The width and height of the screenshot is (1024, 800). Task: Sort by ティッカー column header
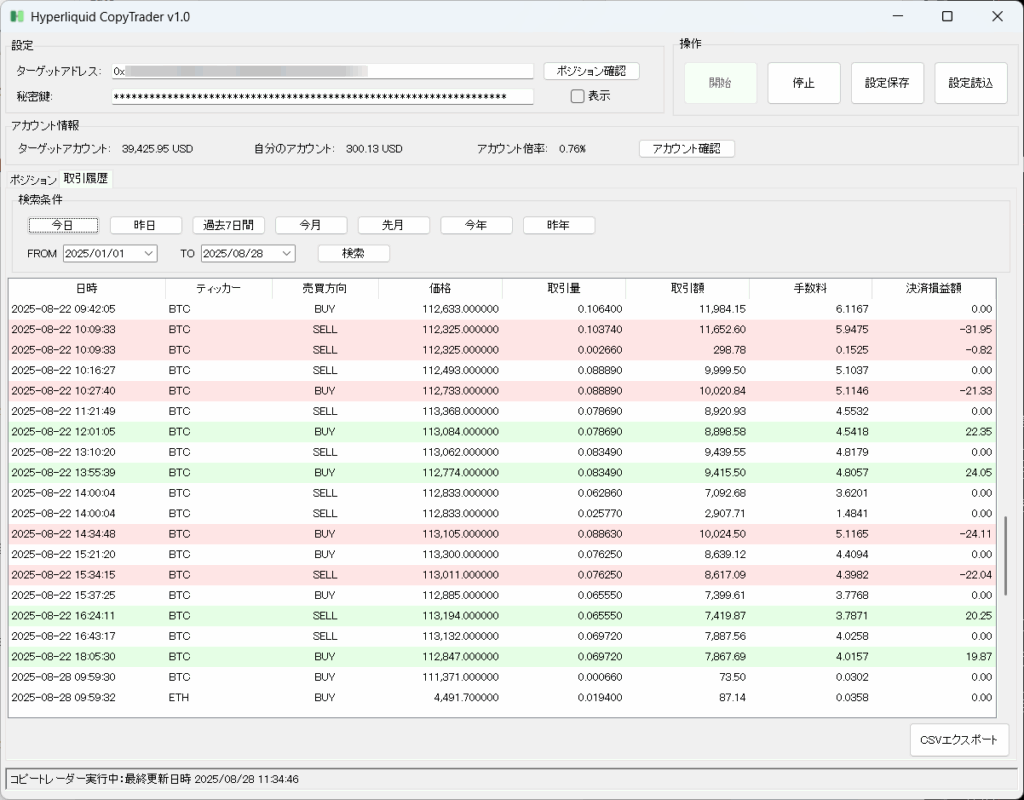coord(219,288)
